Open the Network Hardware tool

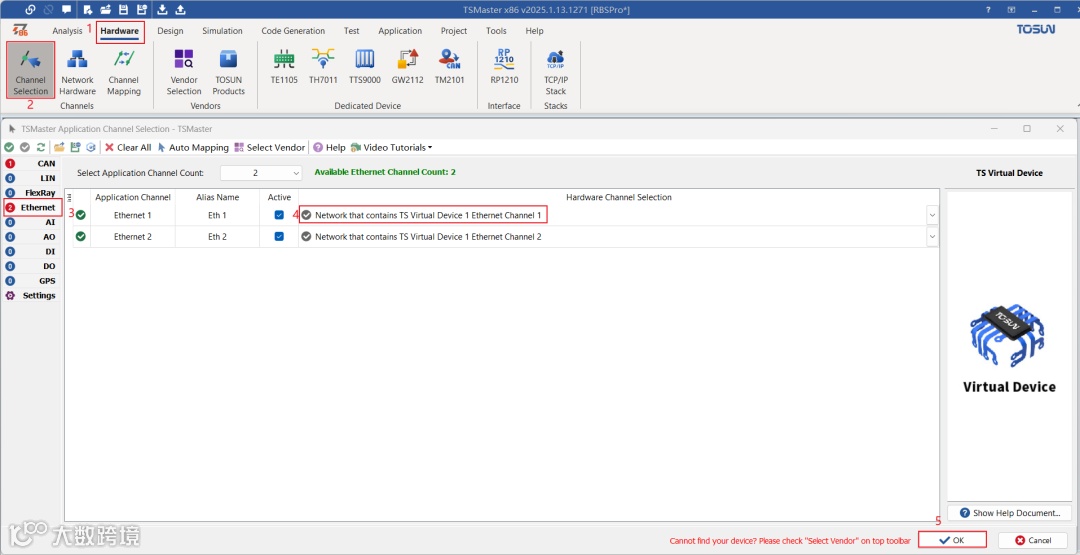pos(78,71)
